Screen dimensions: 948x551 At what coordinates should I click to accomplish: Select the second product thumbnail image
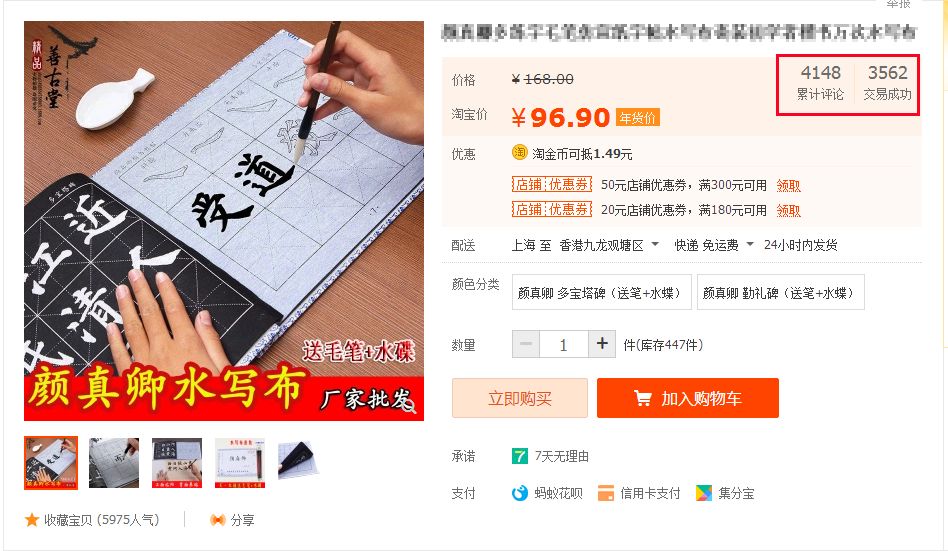coord(114,463)
